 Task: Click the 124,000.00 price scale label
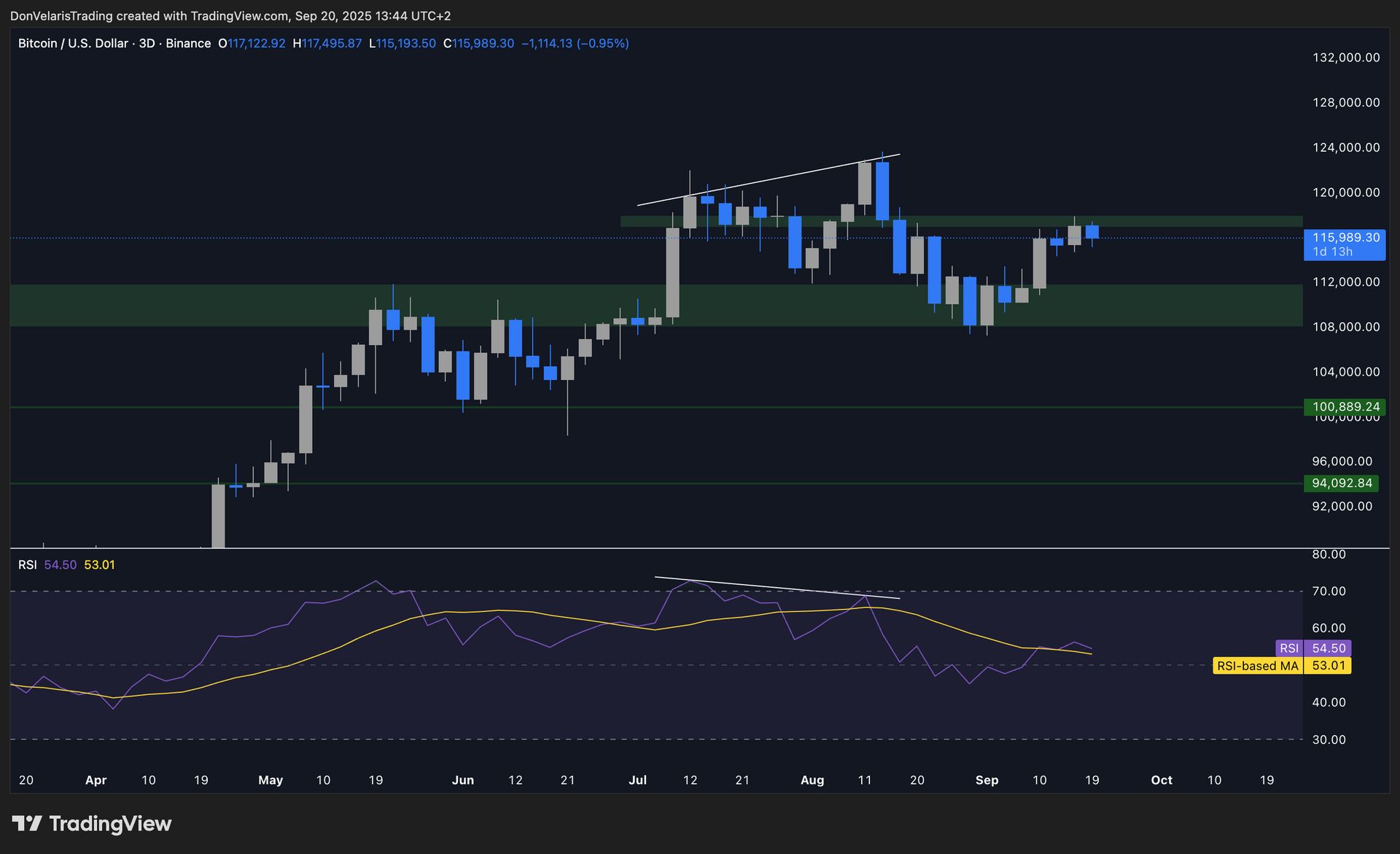1345,147
